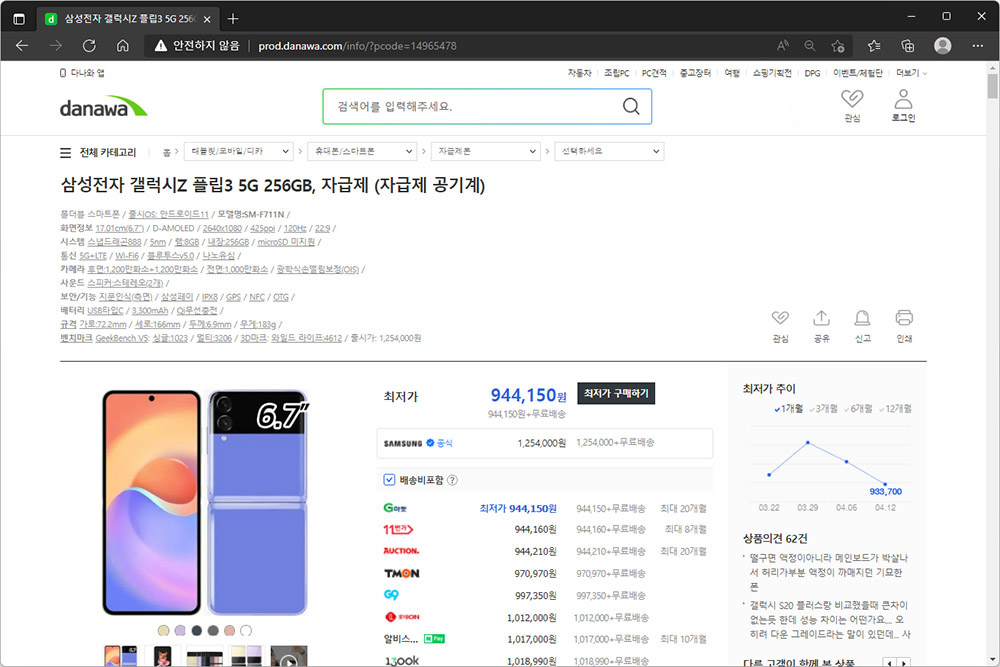Open the browser settings ellipsis menu
Viewport: 1000px width, 667px height.
click(x=978, y=46)
